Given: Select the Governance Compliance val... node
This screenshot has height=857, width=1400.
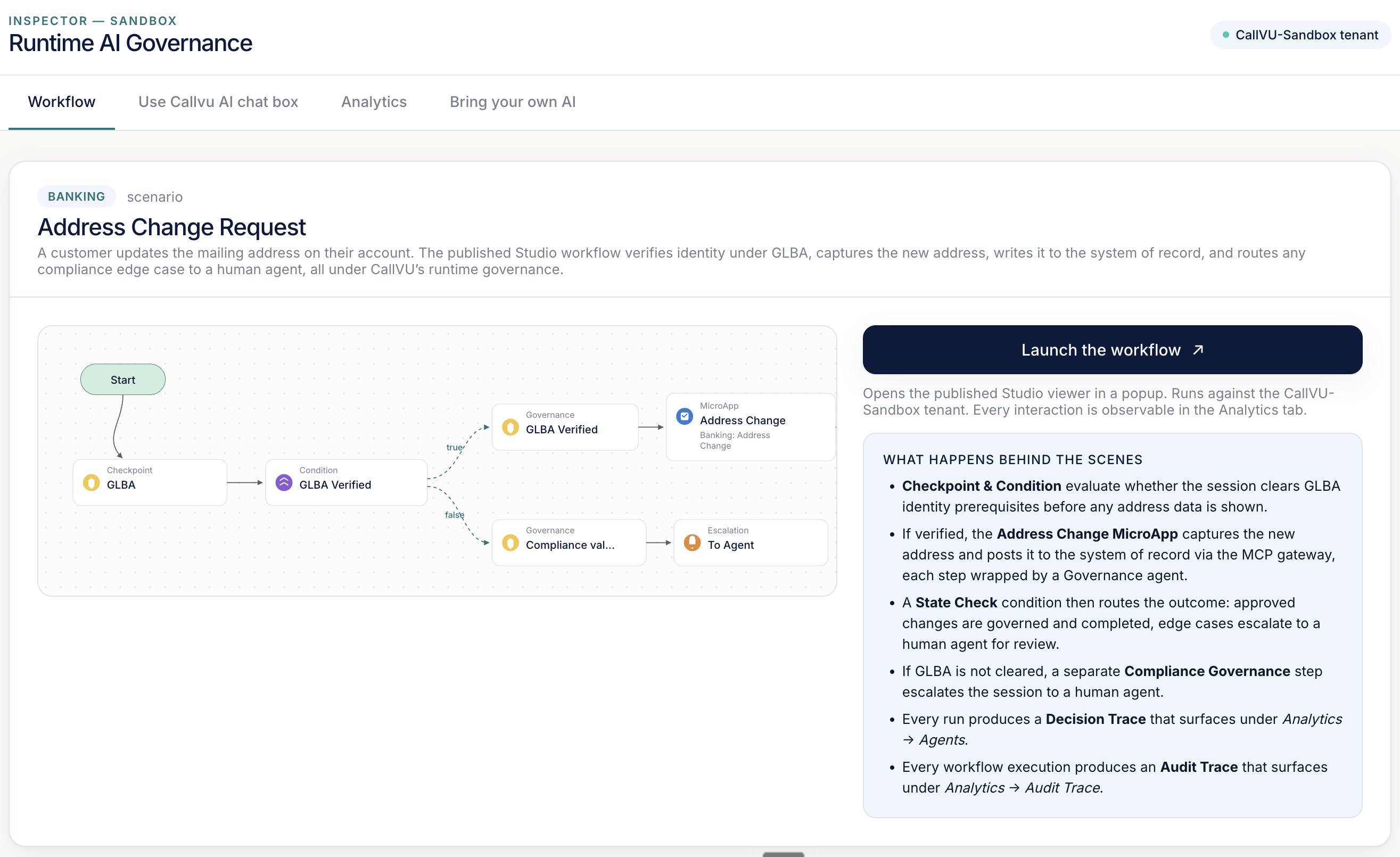Looking at the screenshot, I should pyautogui.click(x=569, y=543).
